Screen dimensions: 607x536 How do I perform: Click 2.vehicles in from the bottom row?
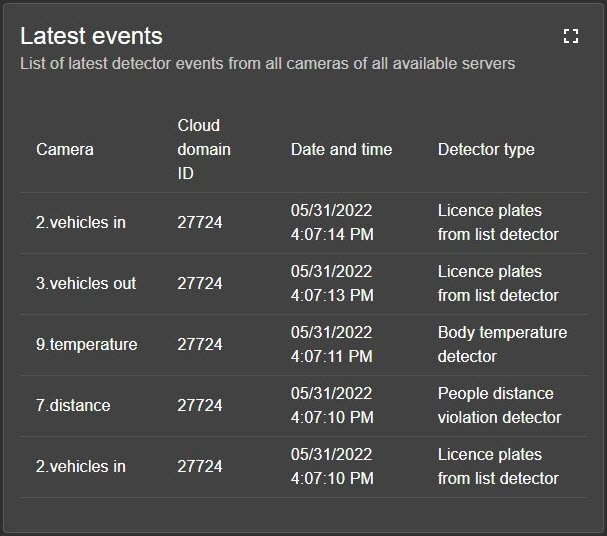coord(81,466)
